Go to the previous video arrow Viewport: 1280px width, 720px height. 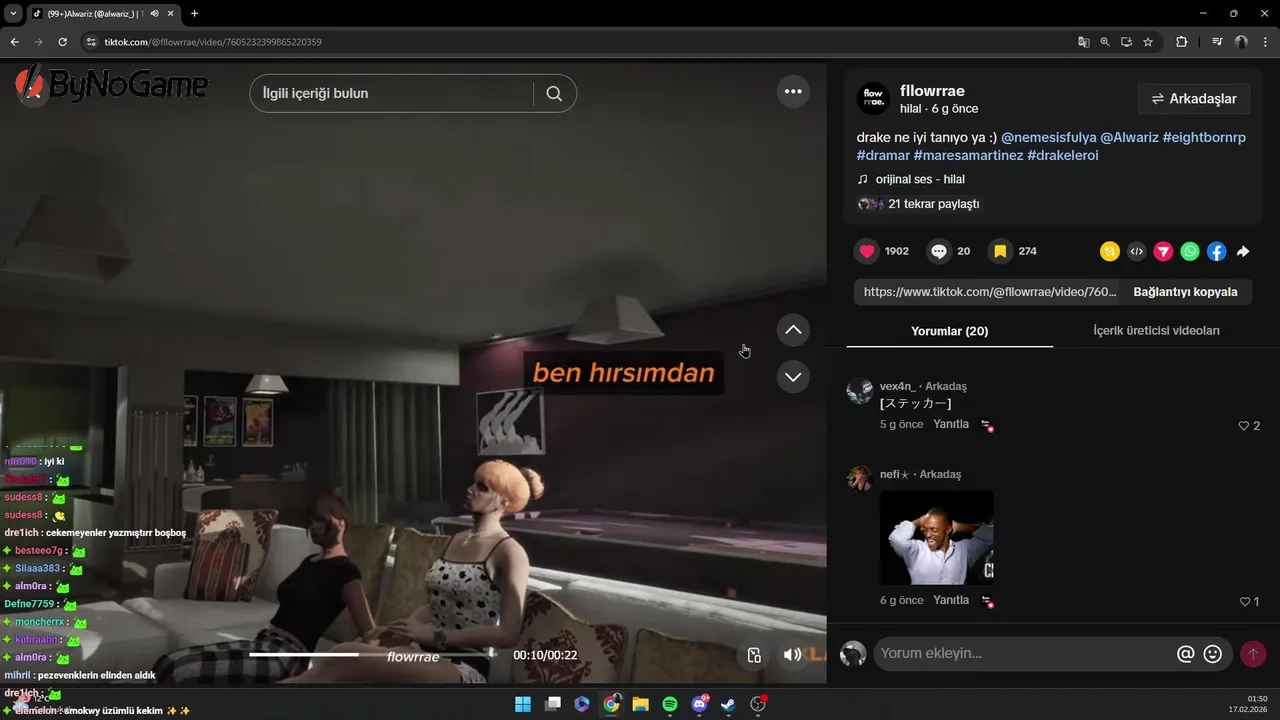pyautogui.click(x=793, y=330)
